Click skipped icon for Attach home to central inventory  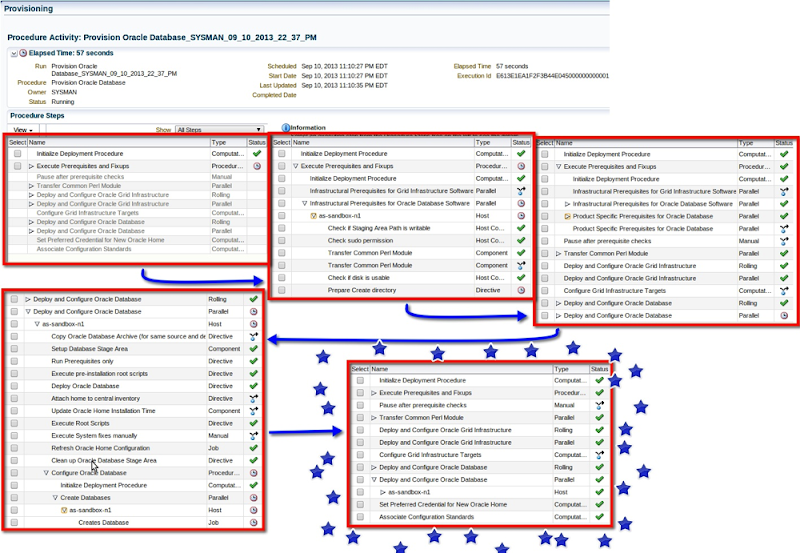click(x=254, y=398)
